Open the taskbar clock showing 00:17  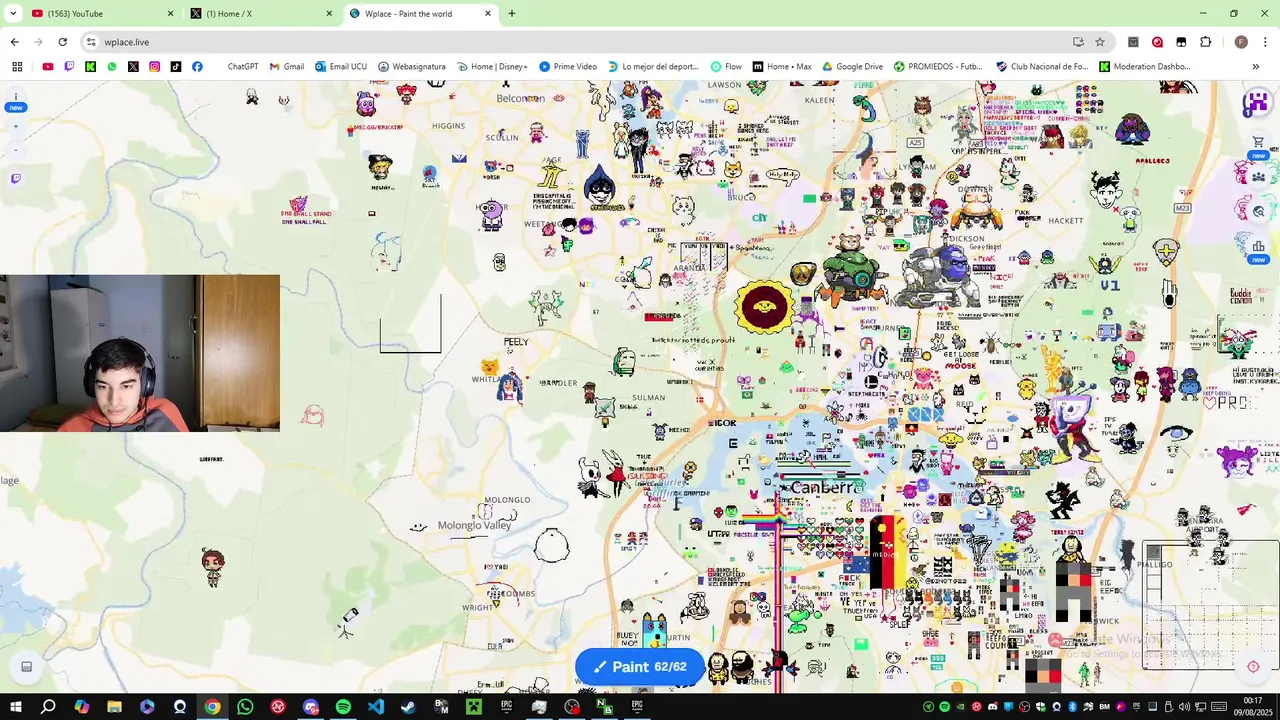coord(1253,706)
